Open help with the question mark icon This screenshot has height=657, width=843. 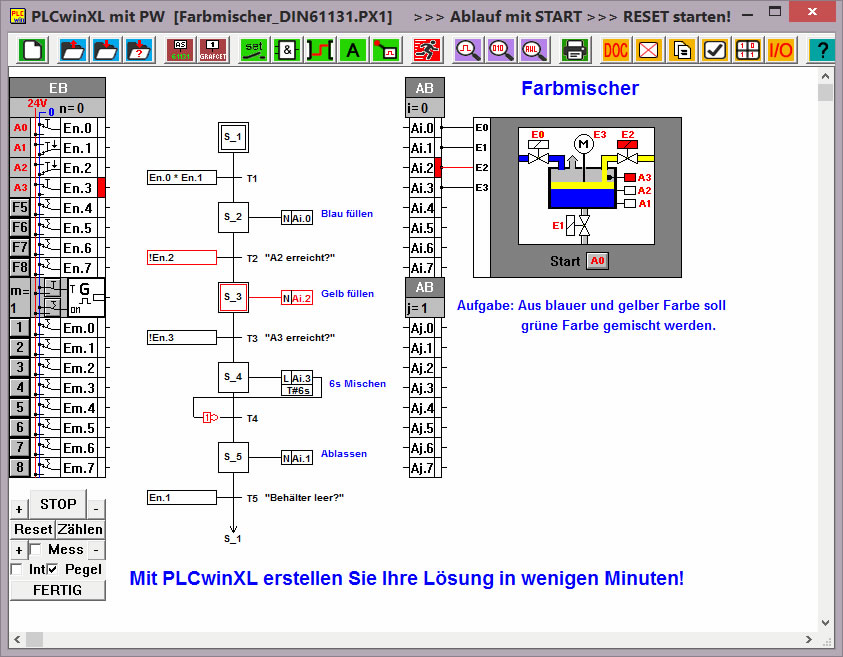820,50
